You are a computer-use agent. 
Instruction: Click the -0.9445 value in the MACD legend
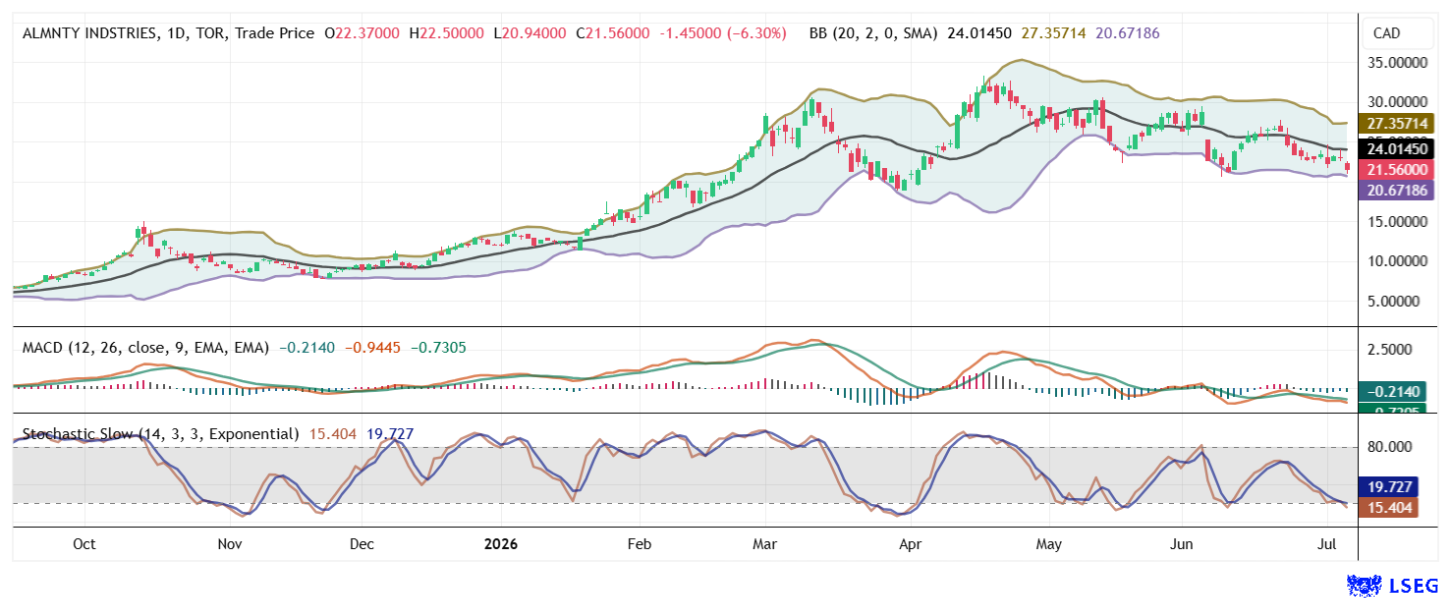[x=372, y=348]
